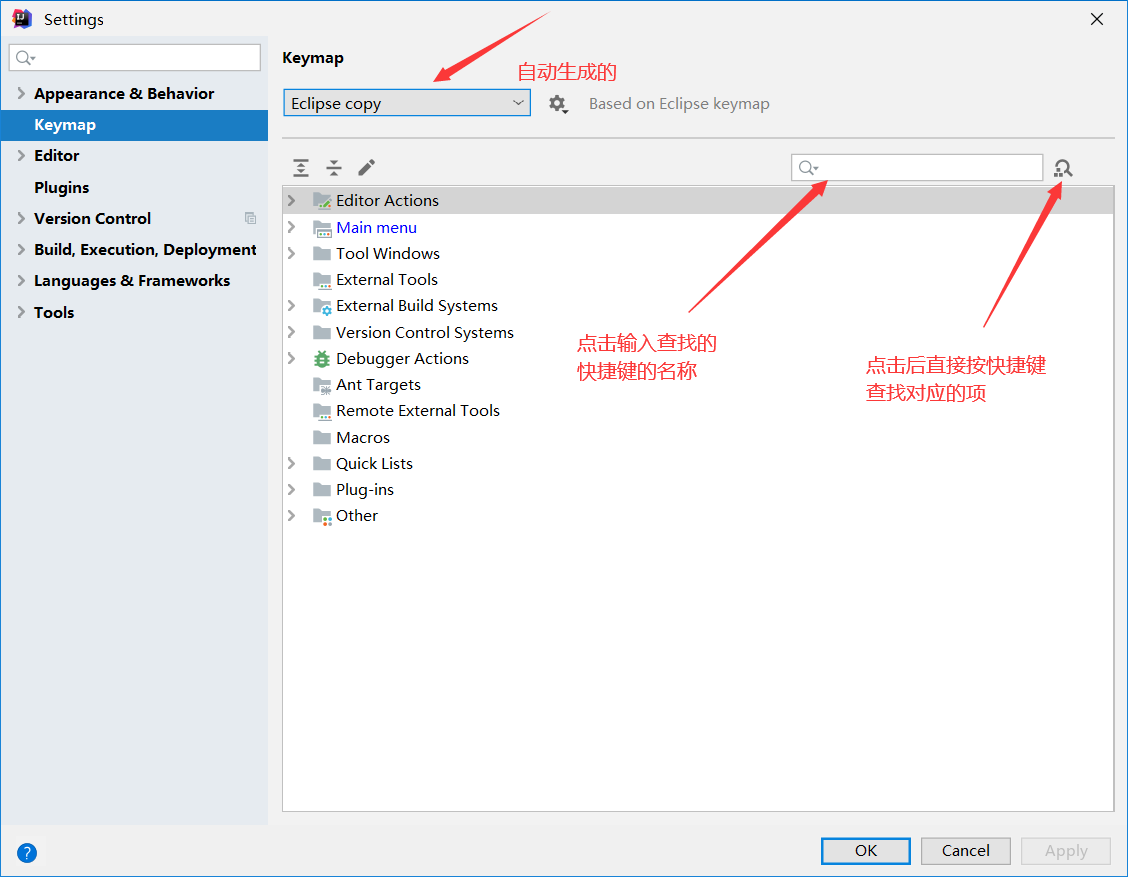Expand Appearance & Behavior settings section
The height and width of the screenshot is (877, 1128).
(x=21, y=94)
